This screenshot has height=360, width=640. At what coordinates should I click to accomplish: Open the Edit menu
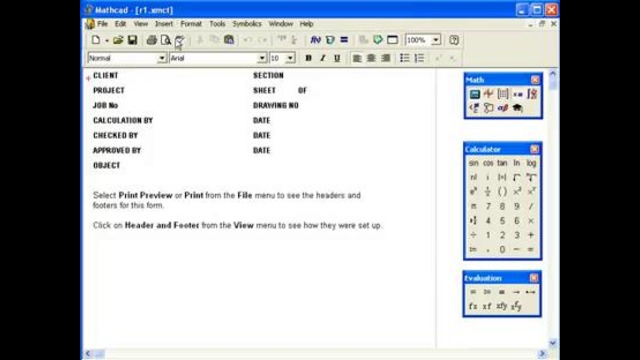pyautogui.click(x=120, y=24)
